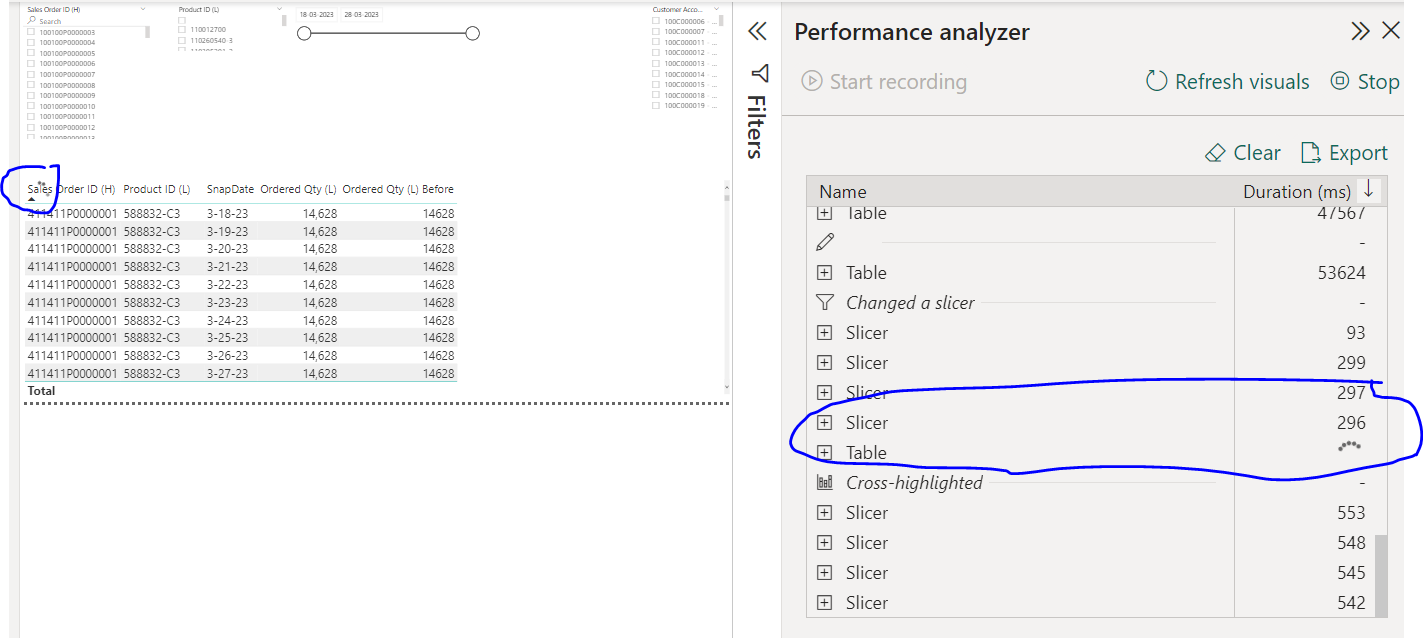Check the blank Product ID option
1423x638 pixels.
point(182,20)
